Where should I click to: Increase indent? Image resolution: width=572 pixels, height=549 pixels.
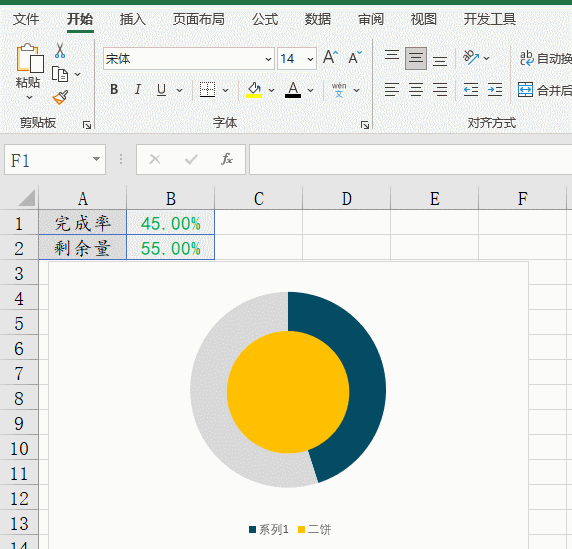(495, 90)
